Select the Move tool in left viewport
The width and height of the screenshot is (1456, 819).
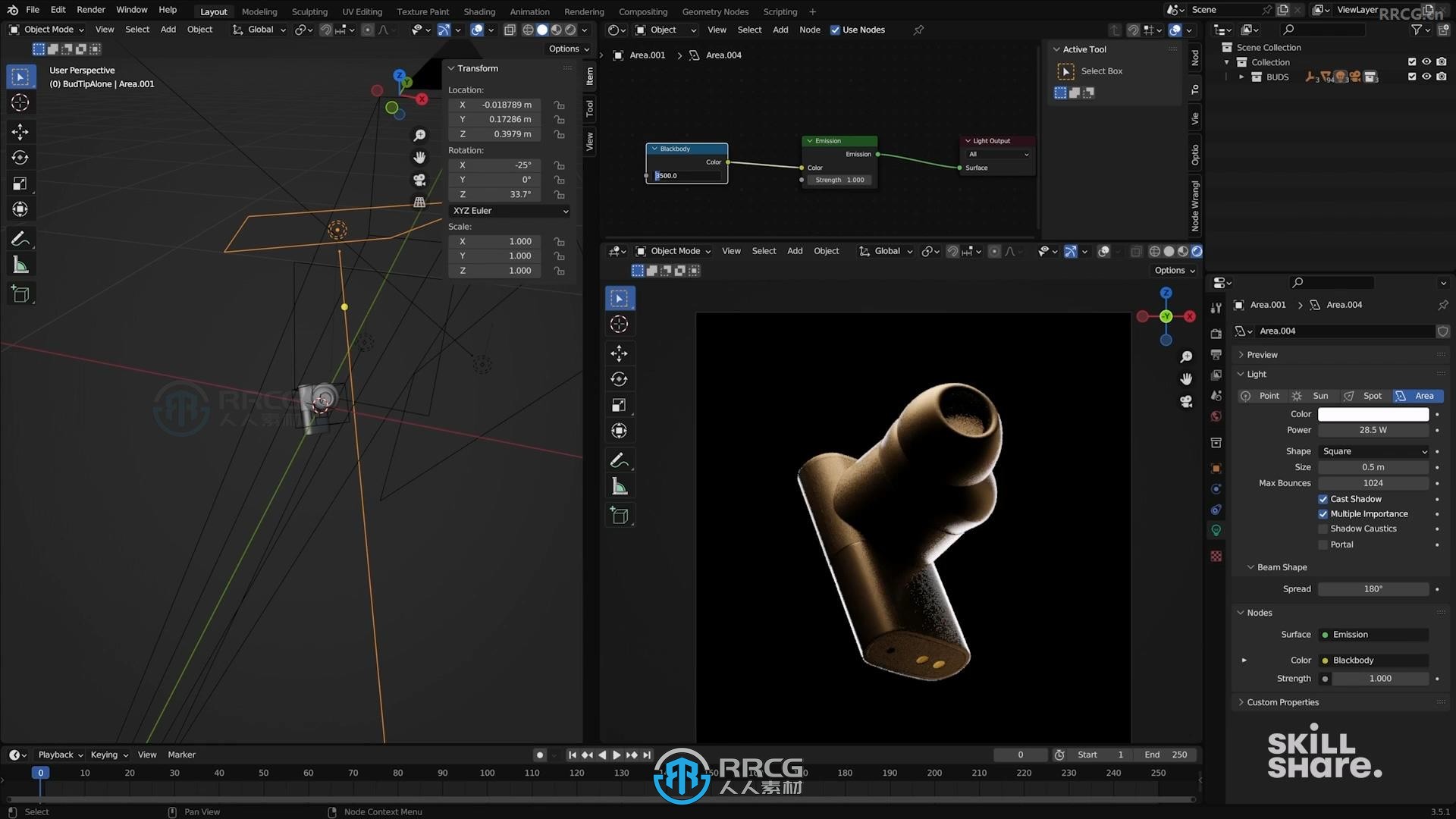click(20, 132)
